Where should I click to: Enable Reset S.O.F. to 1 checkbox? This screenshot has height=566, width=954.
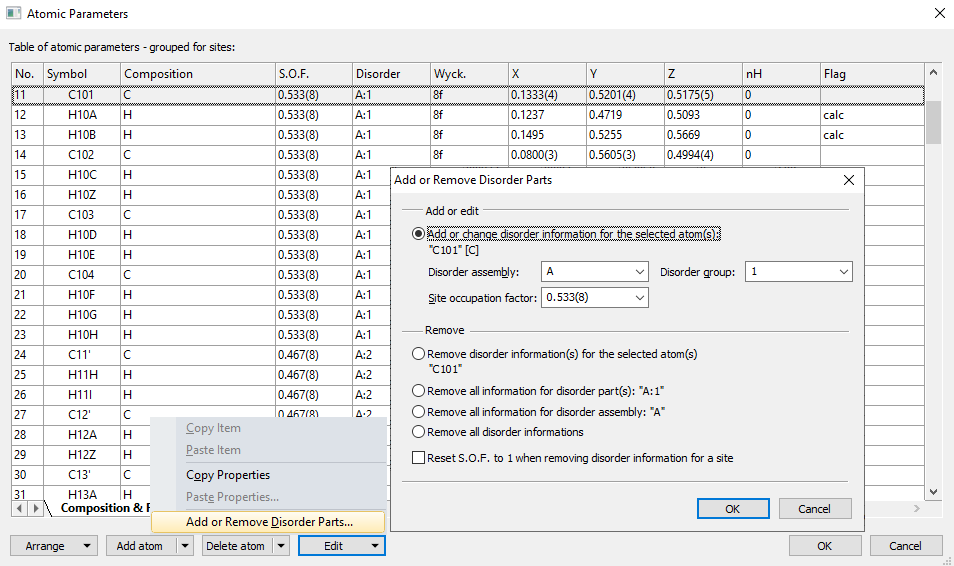(419, 458)
